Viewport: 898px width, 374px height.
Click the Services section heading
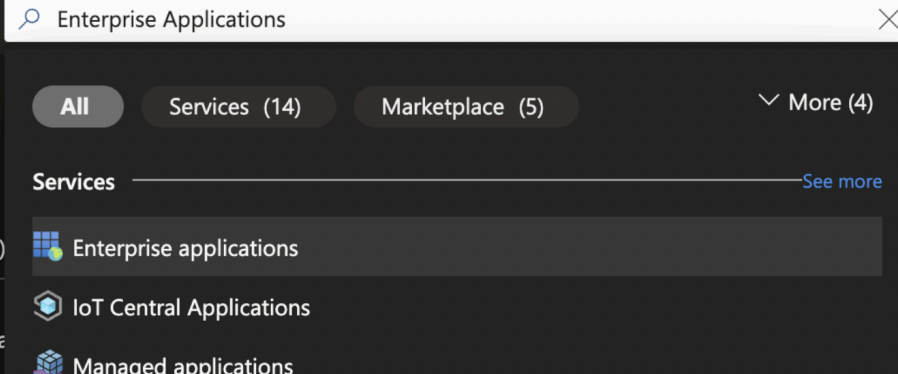pyautogui.click(x=74, y=182)
